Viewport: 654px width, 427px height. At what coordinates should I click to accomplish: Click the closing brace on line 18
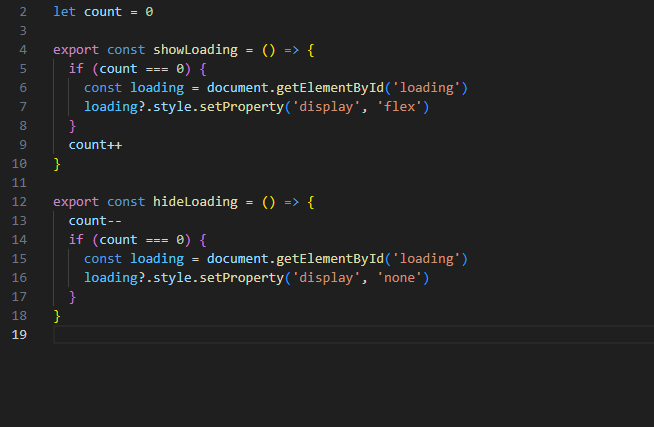click(57, 316)
